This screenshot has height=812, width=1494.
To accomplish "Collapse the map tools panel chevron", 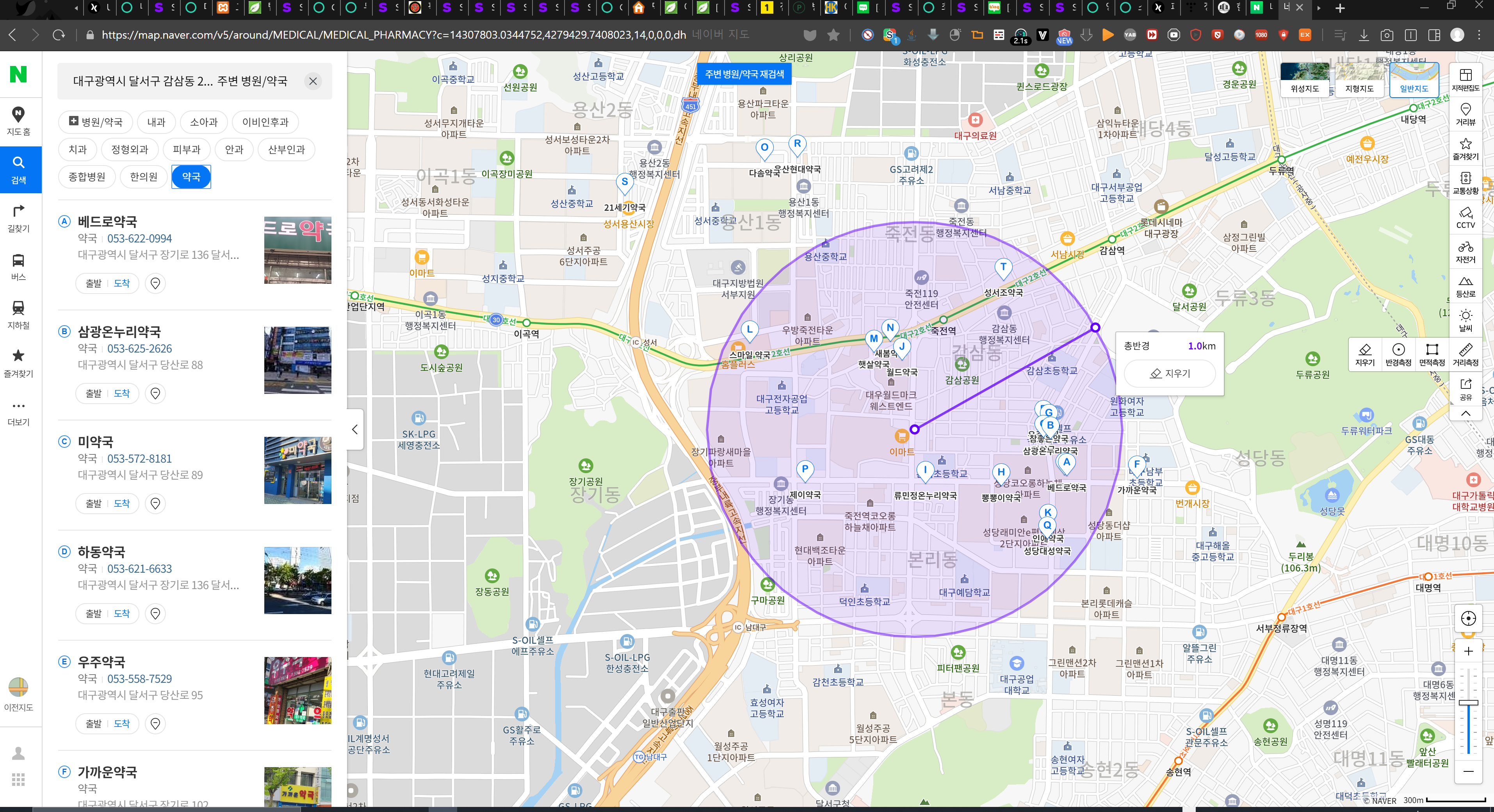I will pos(1466,413).
